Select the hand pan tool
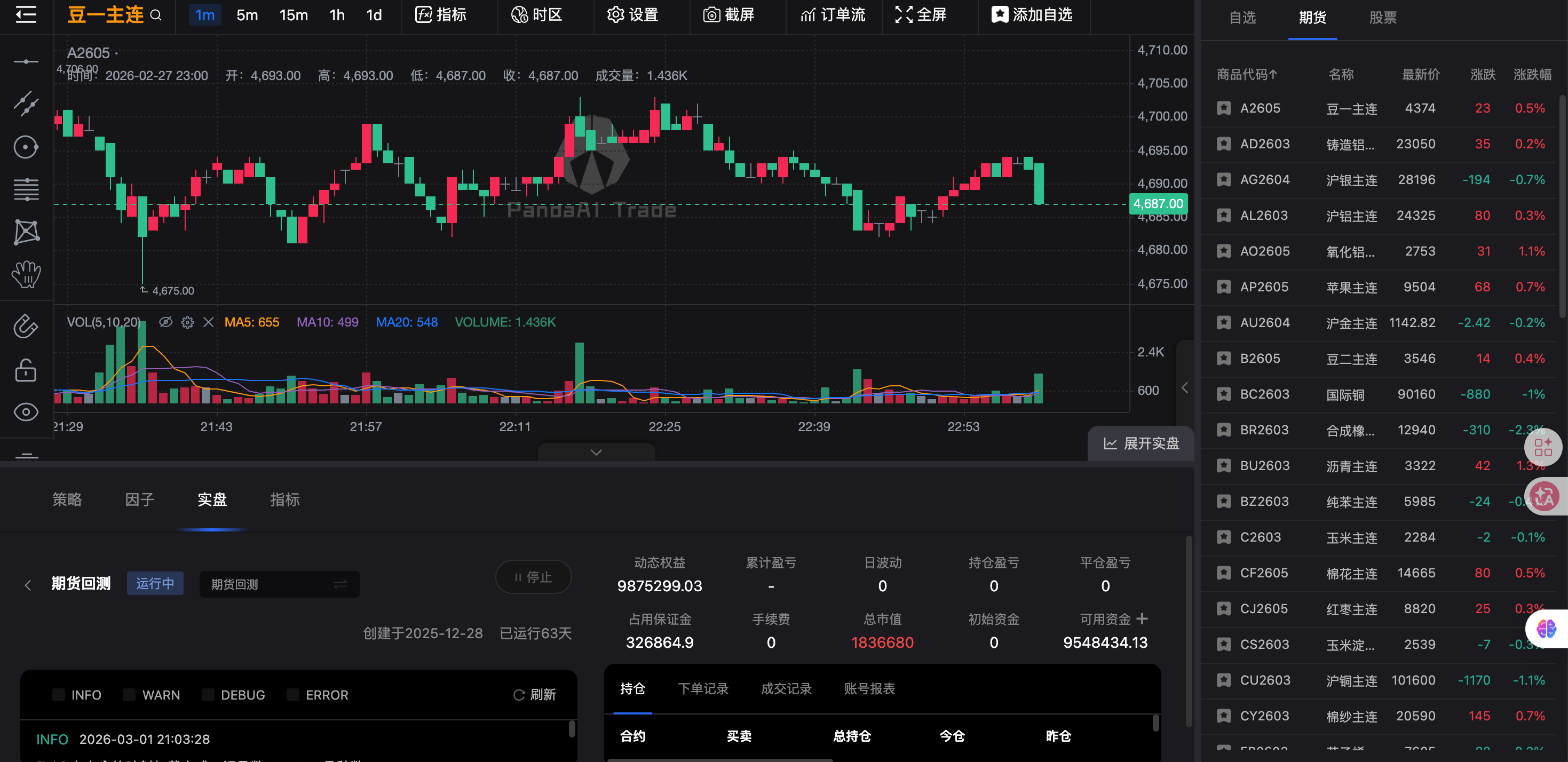Screen dimensions: 1568x762 [x=26, y=274]
